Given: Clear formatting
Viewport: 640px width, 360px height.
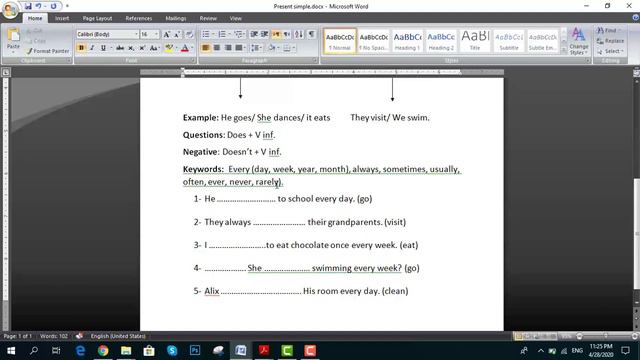Looking at the screenshot, I should [189, 35].
